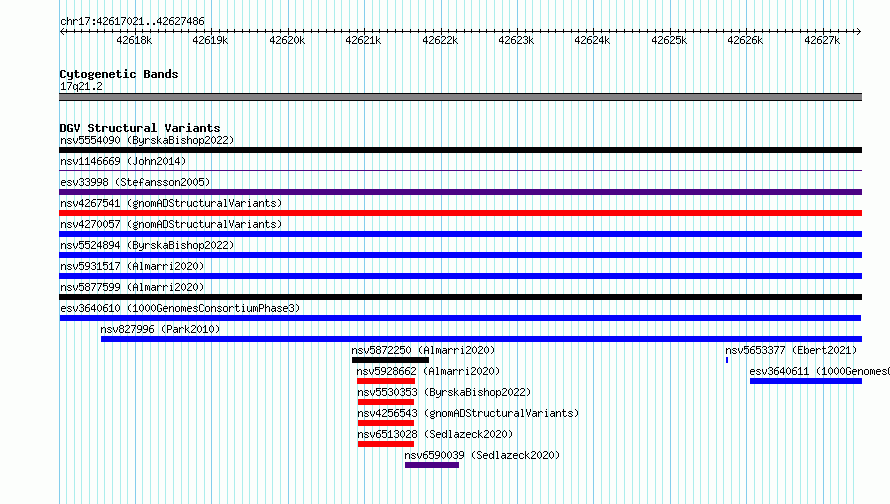
Task: Click the thin purple nsv1146669 variant line
Action: pyautogui.click(x=460, y=170)
